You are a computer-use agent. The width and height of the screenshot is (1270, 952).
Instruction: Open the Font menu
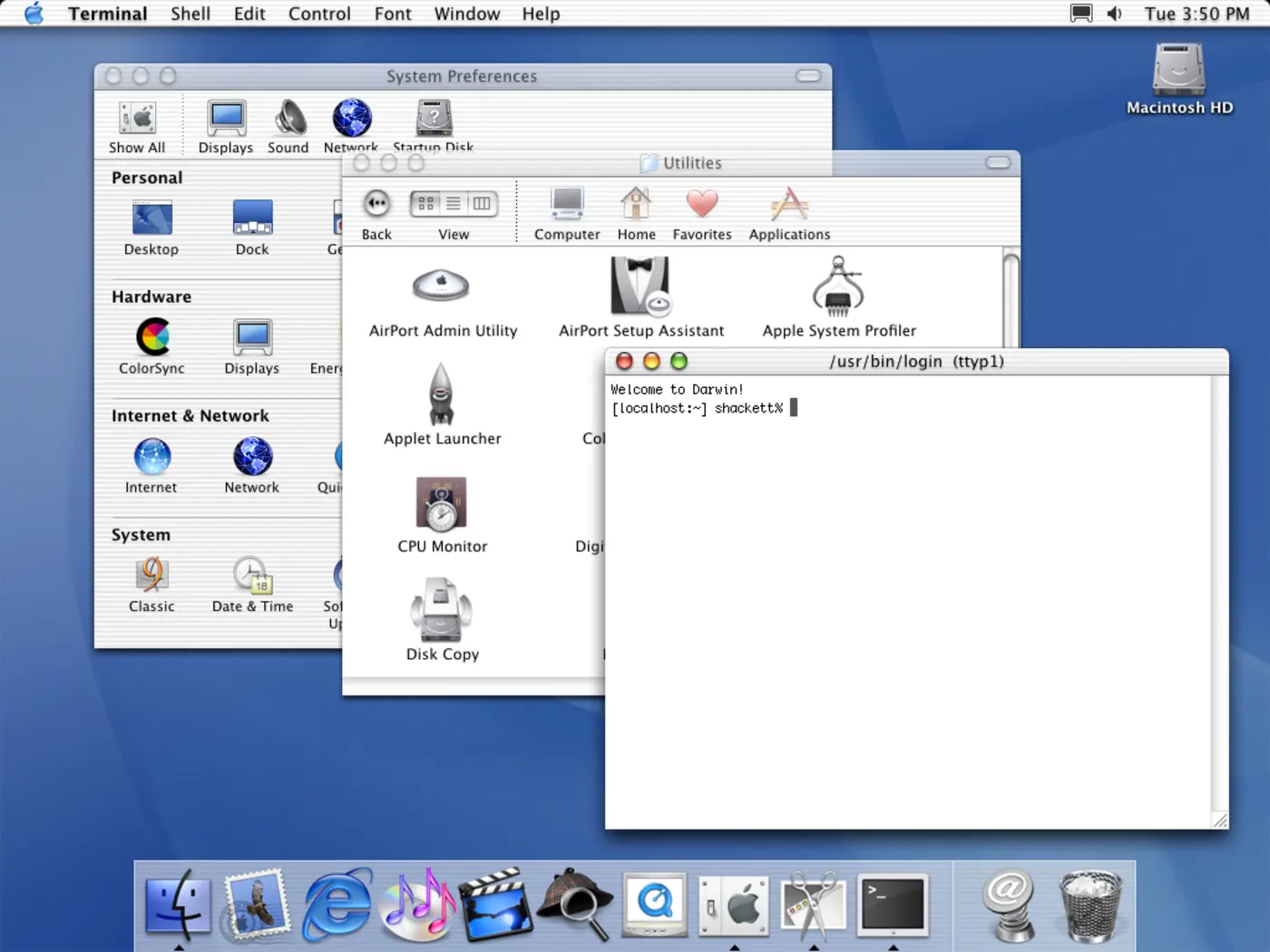(x=393, y=14)
